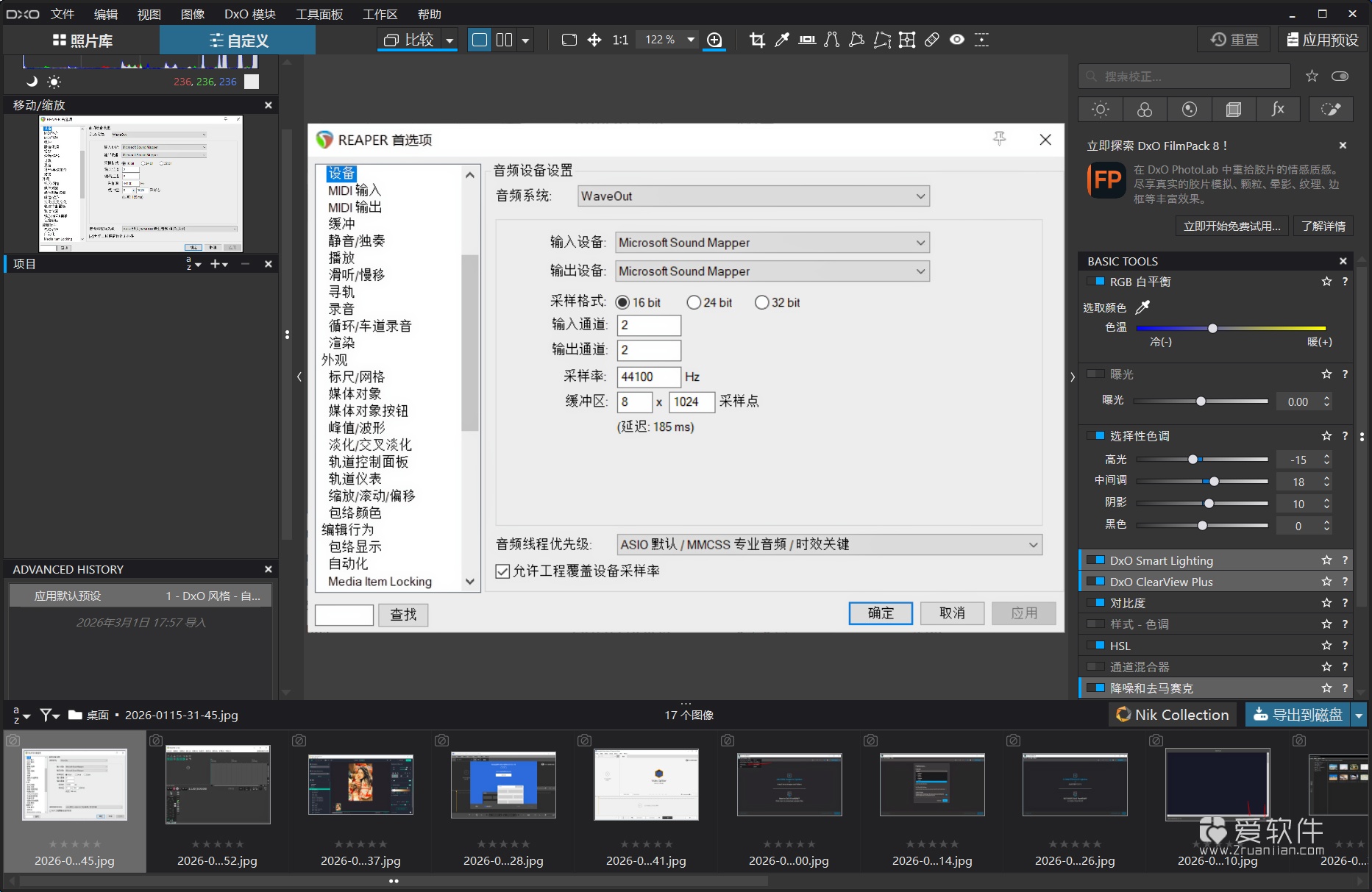Select the 16 bit sample format
The width and height of the screenshot is (1372, 892).
[x=623, y=302]
